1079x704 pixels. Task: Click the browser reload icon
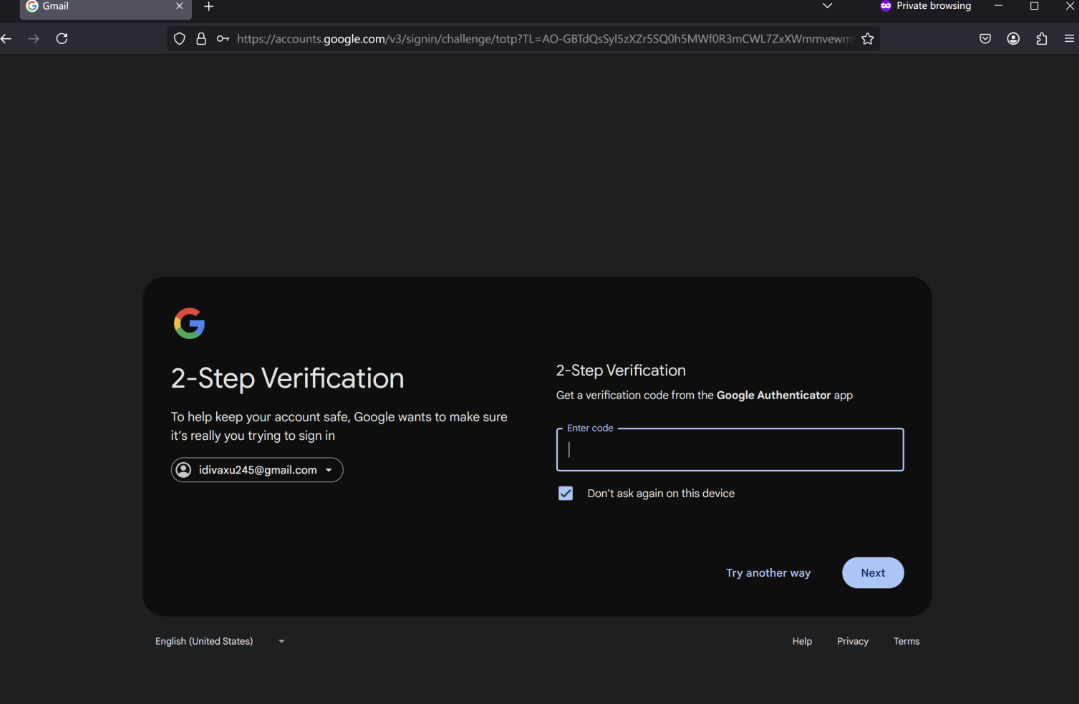click(x=62, y=39)
